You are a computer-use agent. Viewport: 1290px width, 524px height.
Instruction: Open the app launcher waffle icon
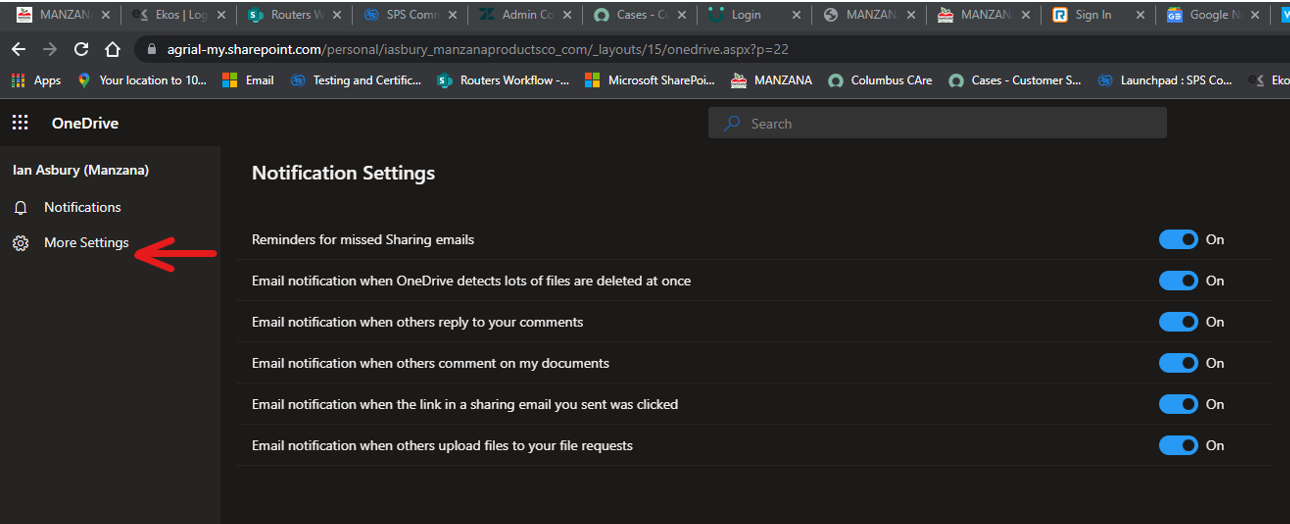[20, 123]
